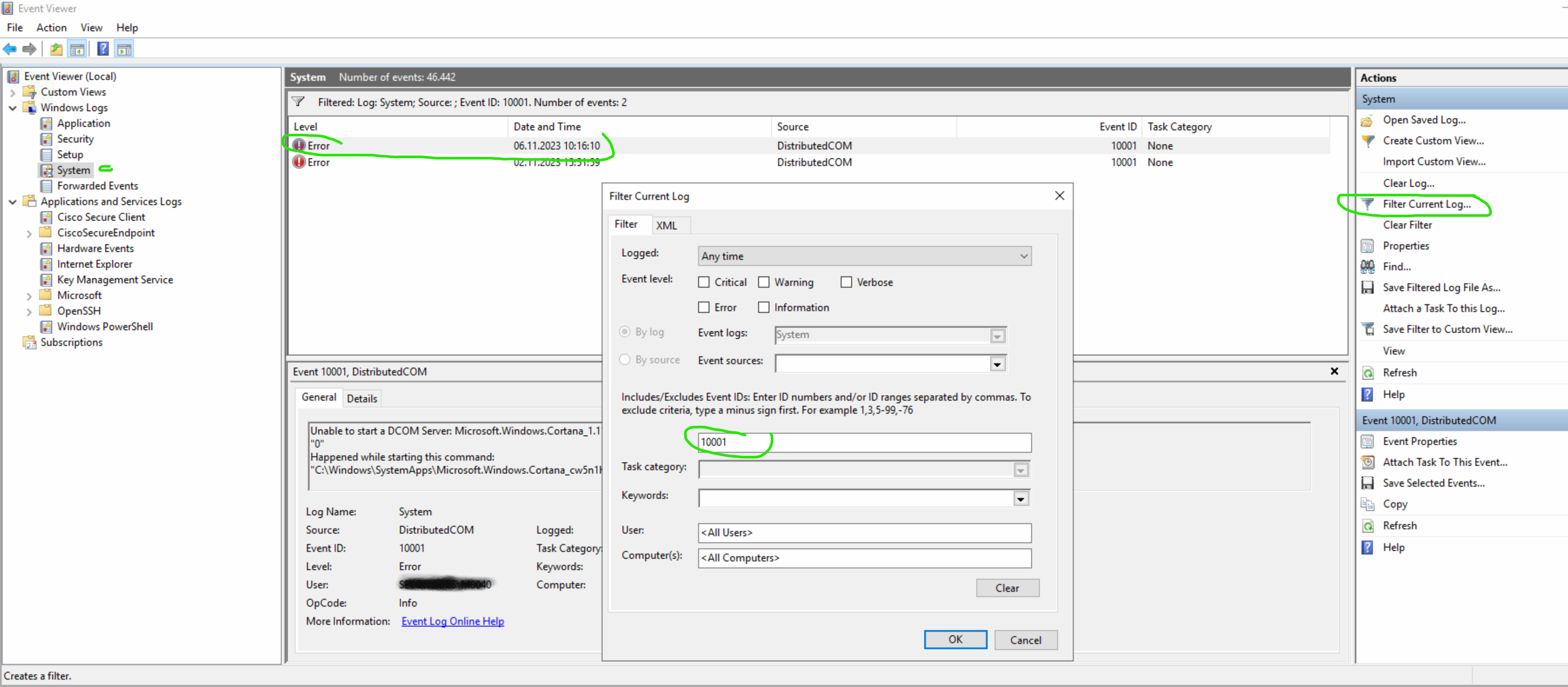Expand the Microsoft folder in tree
Image resolution: width=1568 pixels, height=687 pixels.
tap(29, 296)
